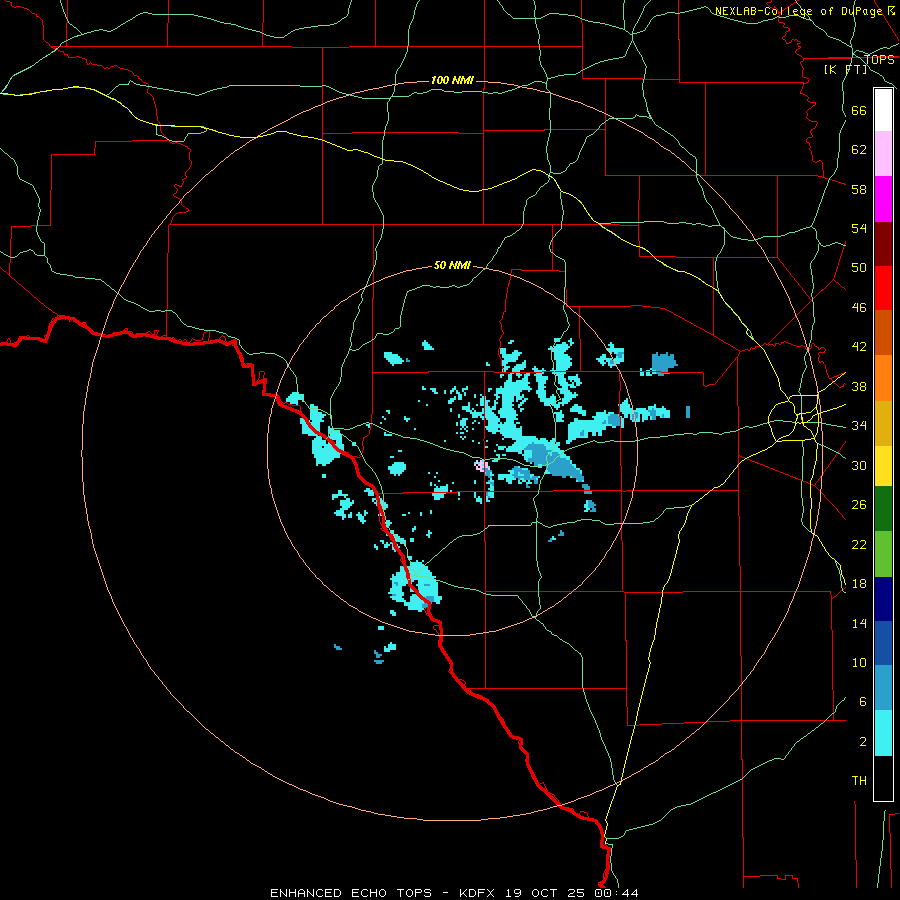Click the 'KDFX' radar site identifier
This screenshot has height=900, width=900.
click(476, 893)
